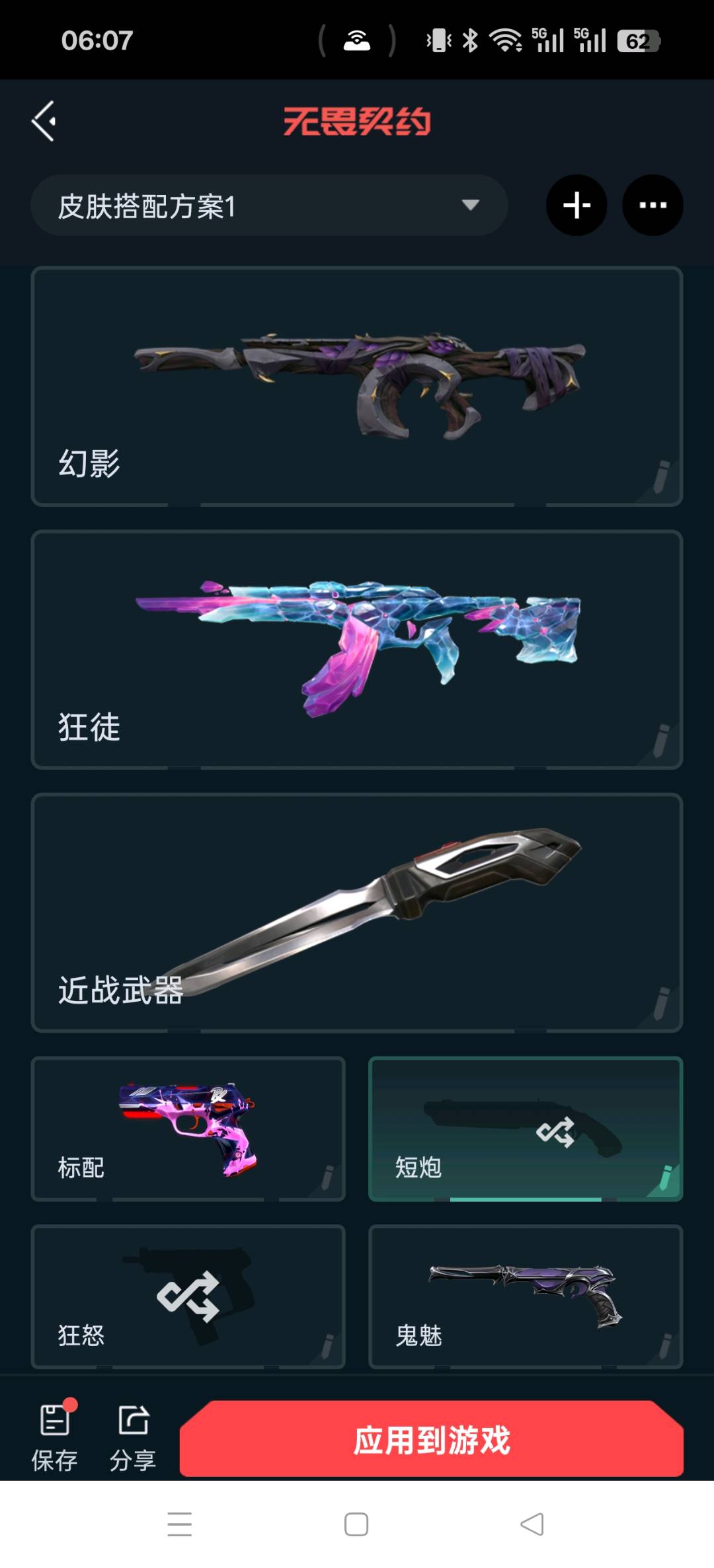The width and height of the screenshot is (714, 1568).
Task: Open the 近战武器 knife skin card
Action: pos(357,913)
